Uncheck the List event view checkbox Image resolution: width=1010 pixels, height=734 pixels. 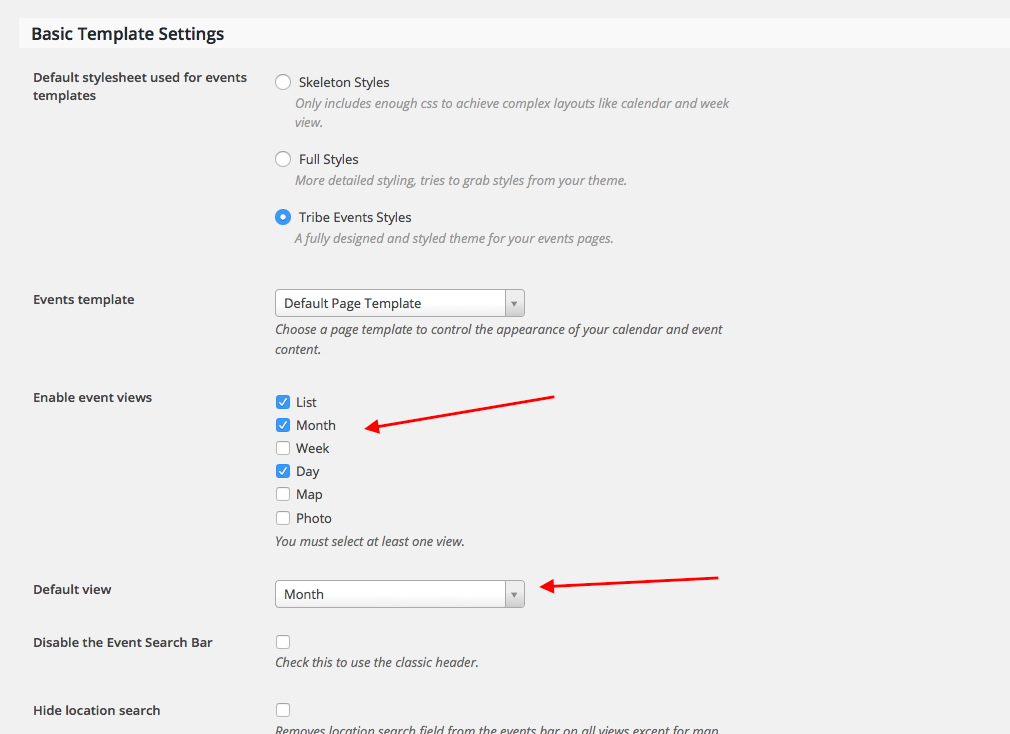(283, 402)
